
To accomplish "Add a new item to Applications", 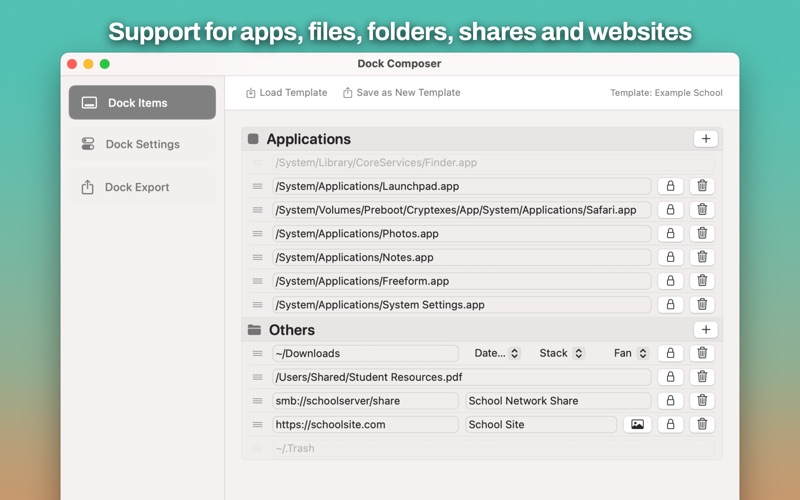I will 706,139.
